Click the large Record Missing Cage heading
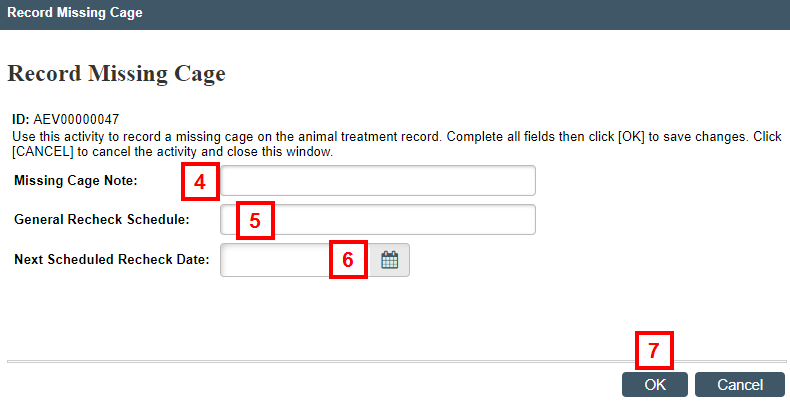 click(x=116, y=74)
